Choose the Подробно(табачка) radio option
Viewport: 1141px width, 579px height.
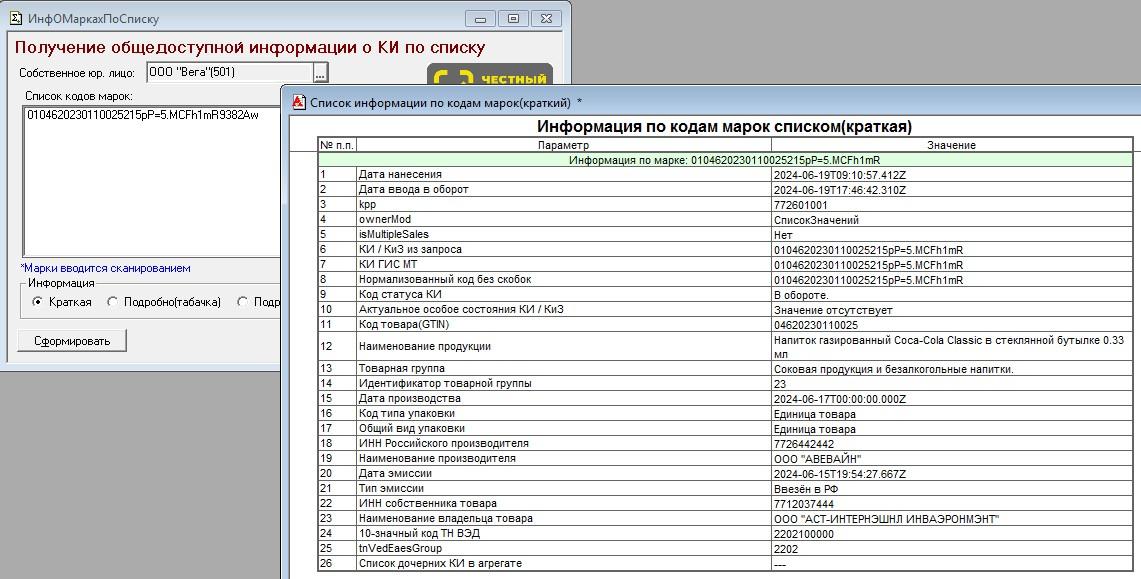point(113,302)
